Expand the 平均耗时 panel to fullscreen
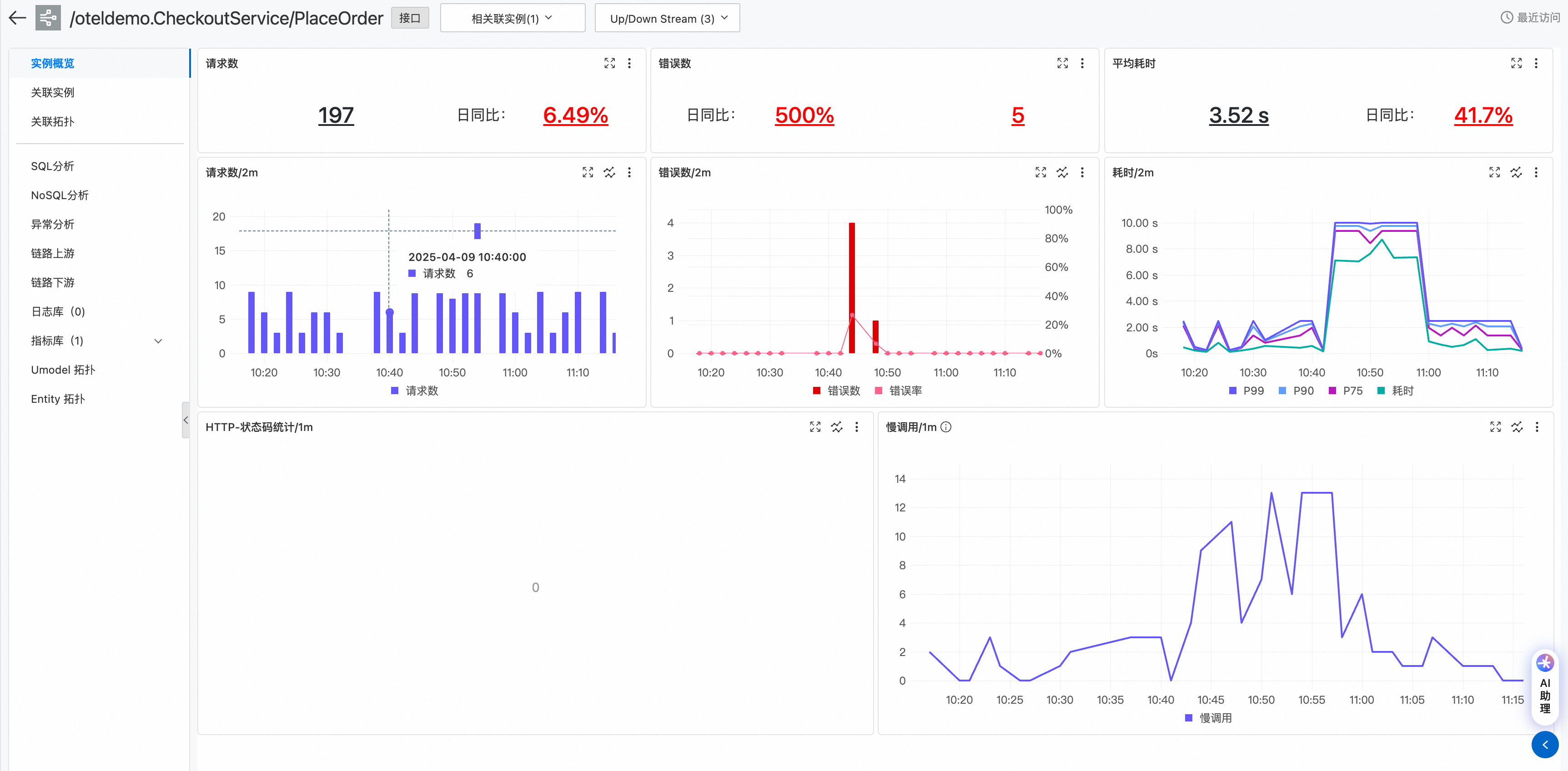The width and height of the screenshot is (1568, 771). (x=1516, y=63)
